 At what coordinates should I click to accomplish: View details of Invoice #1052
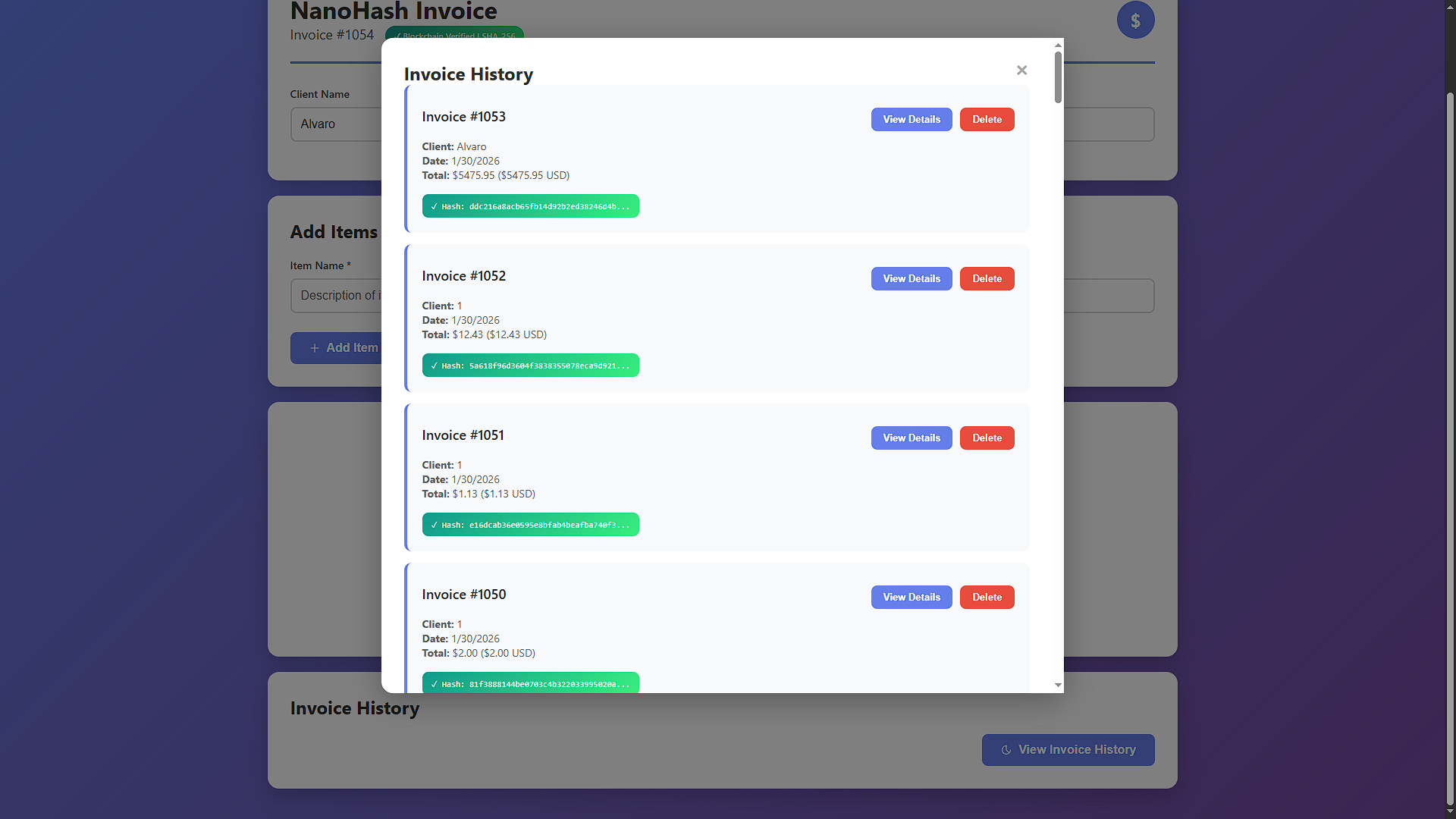pyautogui.click(x=911, y=279)
